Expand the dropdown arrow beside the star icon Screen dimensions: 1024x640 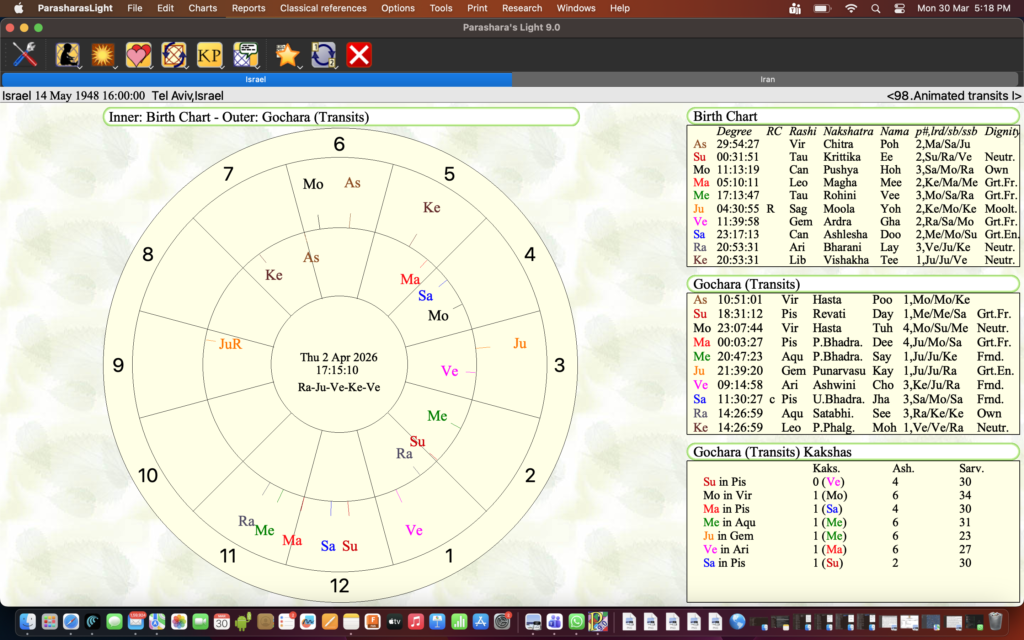[x=302, y=66]
